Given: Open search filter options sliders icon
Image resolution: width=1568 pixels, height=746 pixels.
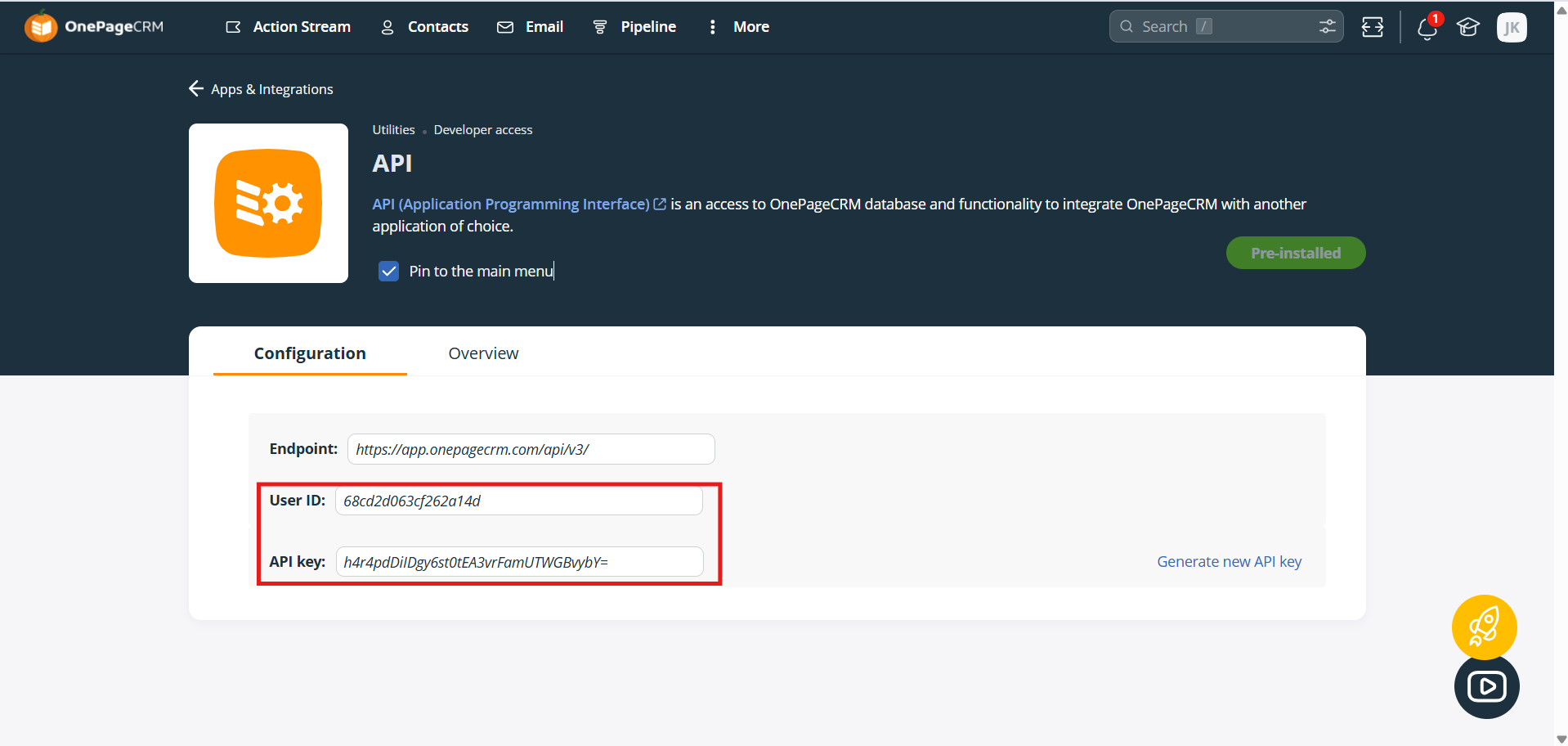Looking at the screenshot, I should point(1328,26).
